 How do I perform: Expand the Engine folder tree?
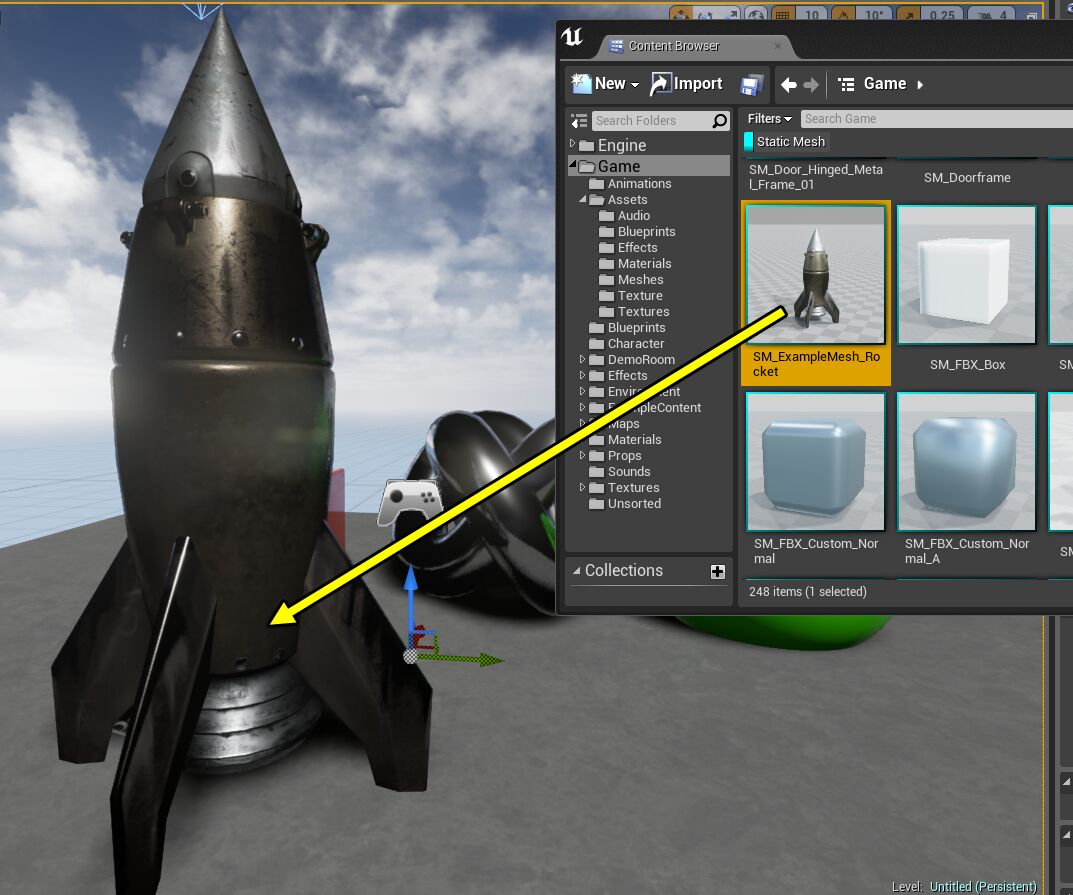(573, 146)
